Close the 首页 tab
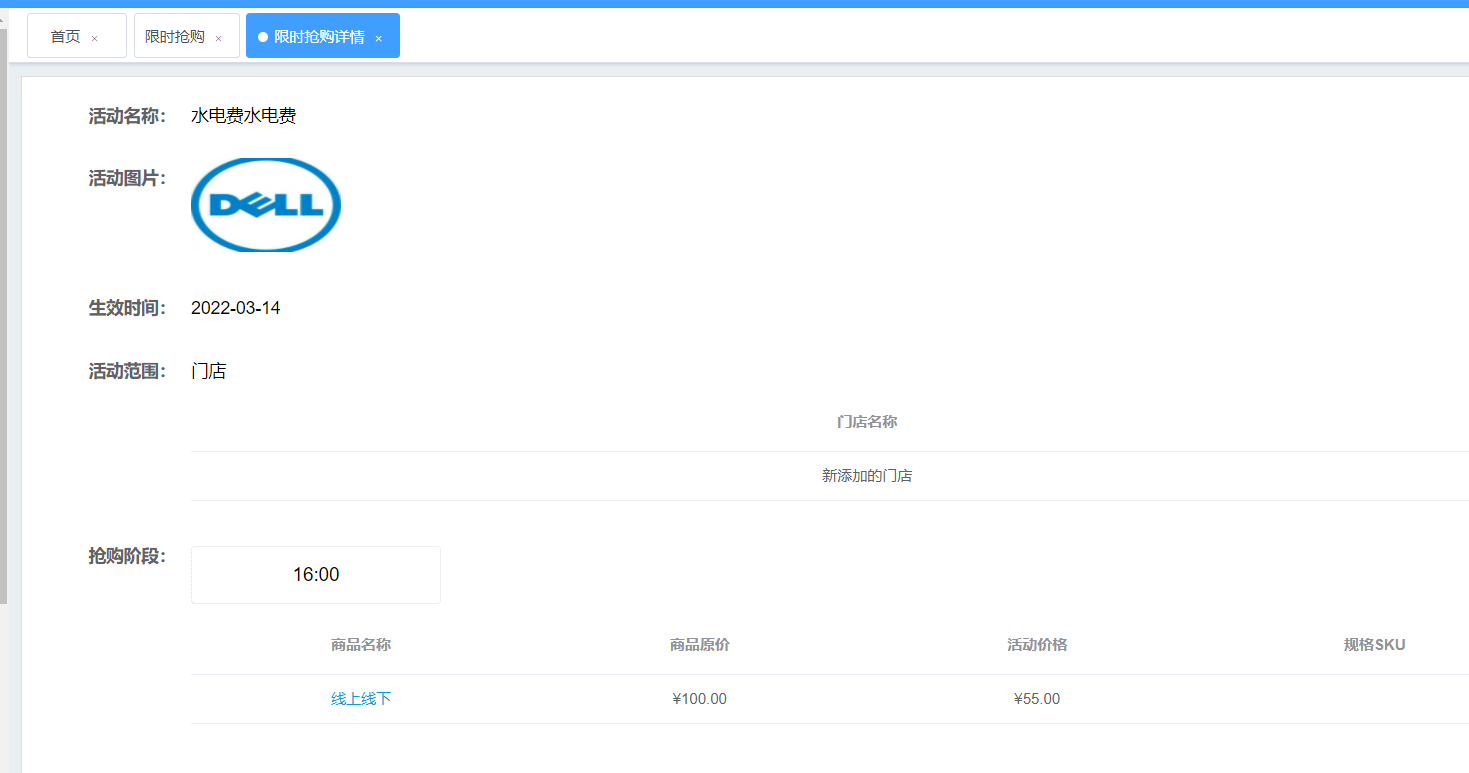The height and width of the screenshot is (773, 1469). (95, 38)
